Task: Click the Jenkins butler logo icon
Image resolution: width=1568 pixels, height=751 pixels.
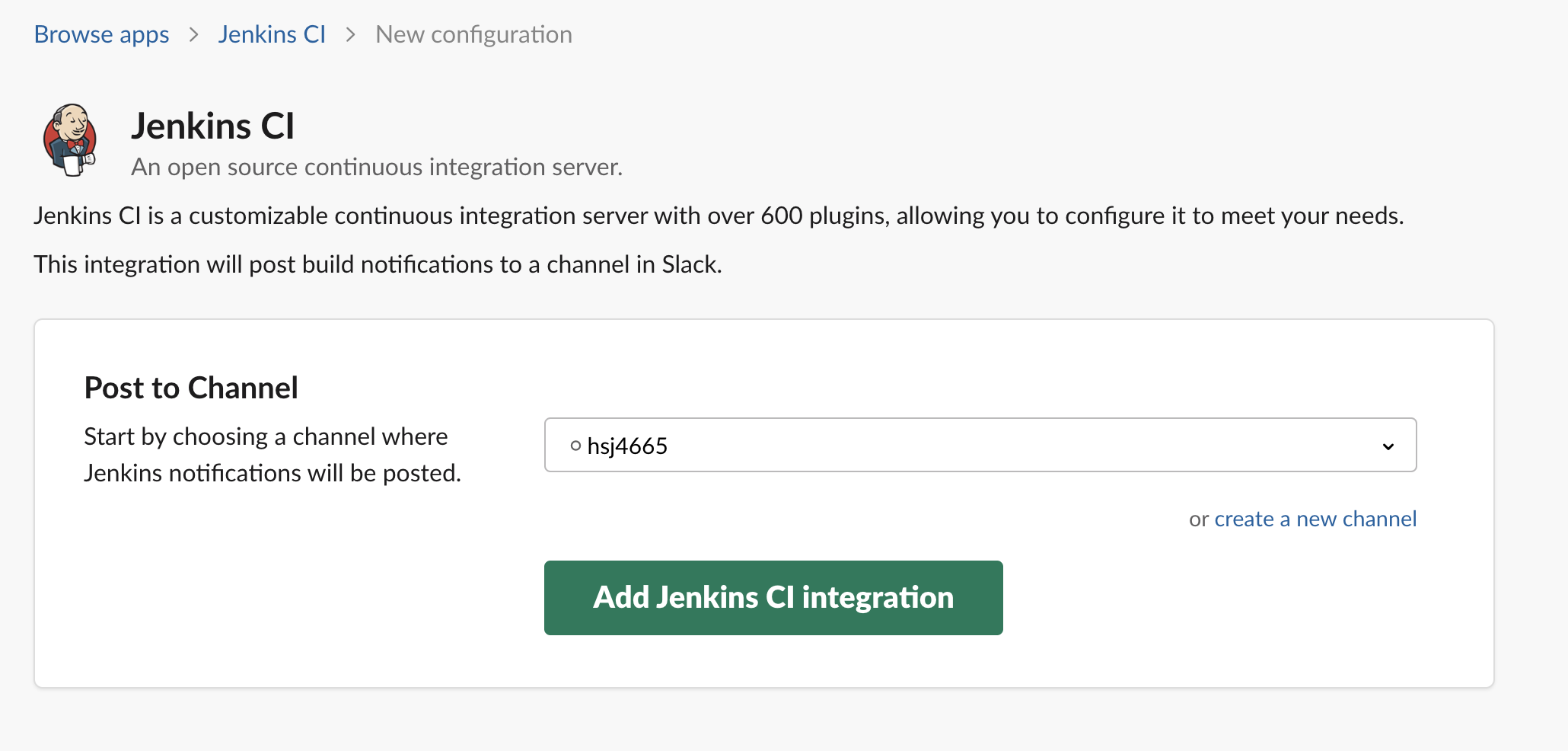Action: [x=70, y=140]
